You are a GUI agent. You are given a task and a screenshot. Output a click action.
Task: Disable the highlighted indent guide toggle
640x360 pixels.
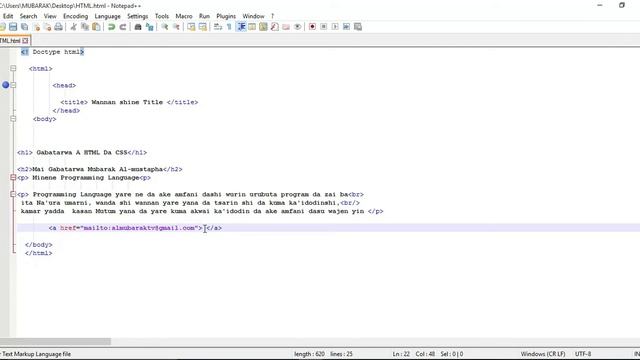[241, 27]
